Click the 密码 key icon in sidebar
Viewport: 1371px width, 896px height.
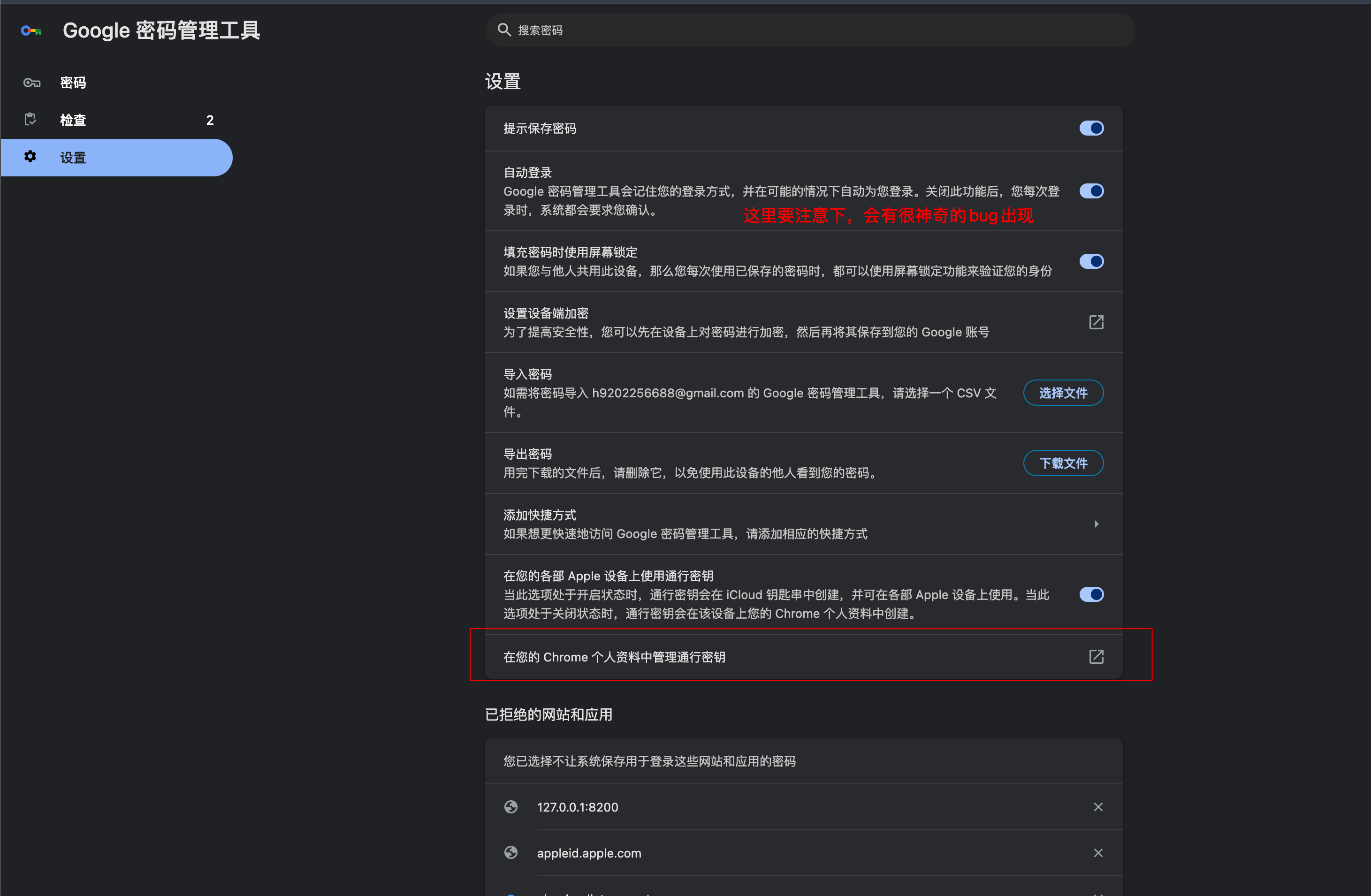(x=32, y=83)
